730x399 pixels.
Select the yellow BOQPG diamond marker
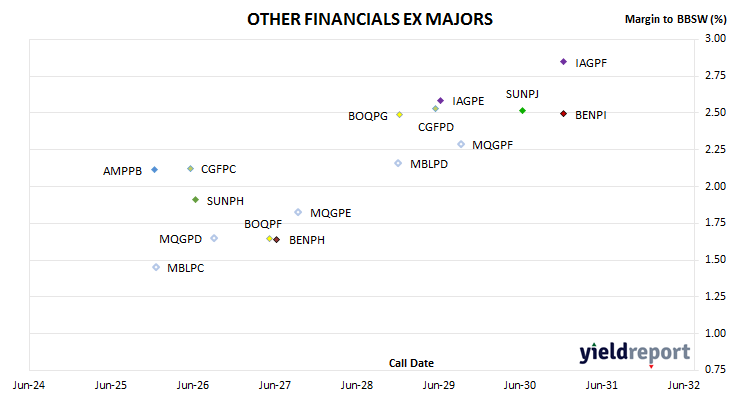[x=399, y=115]
